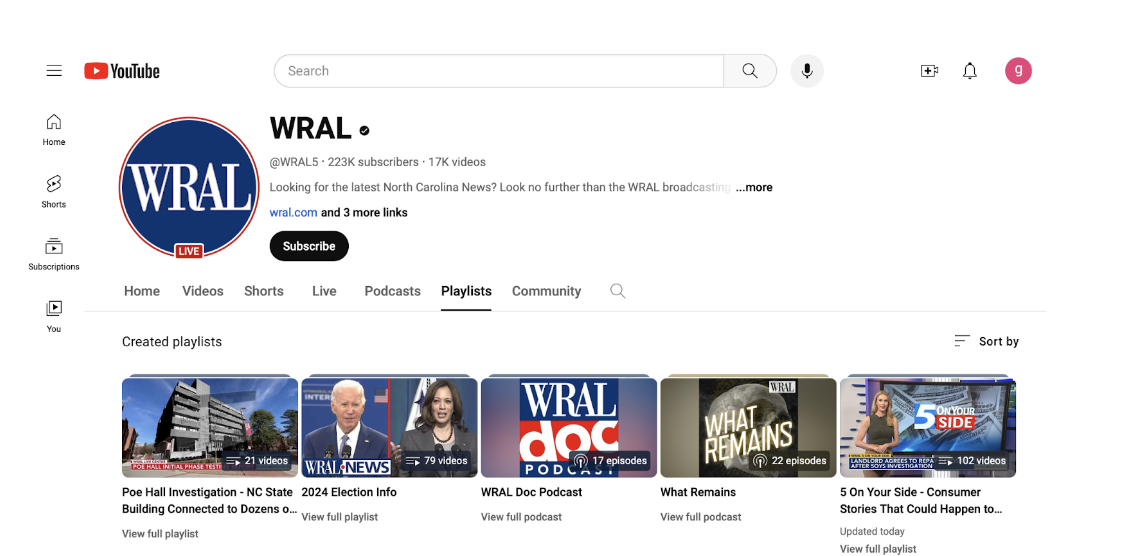
Task: Open 5 On Your Side playlist thumbnail
Action: (x=928, y=427)
